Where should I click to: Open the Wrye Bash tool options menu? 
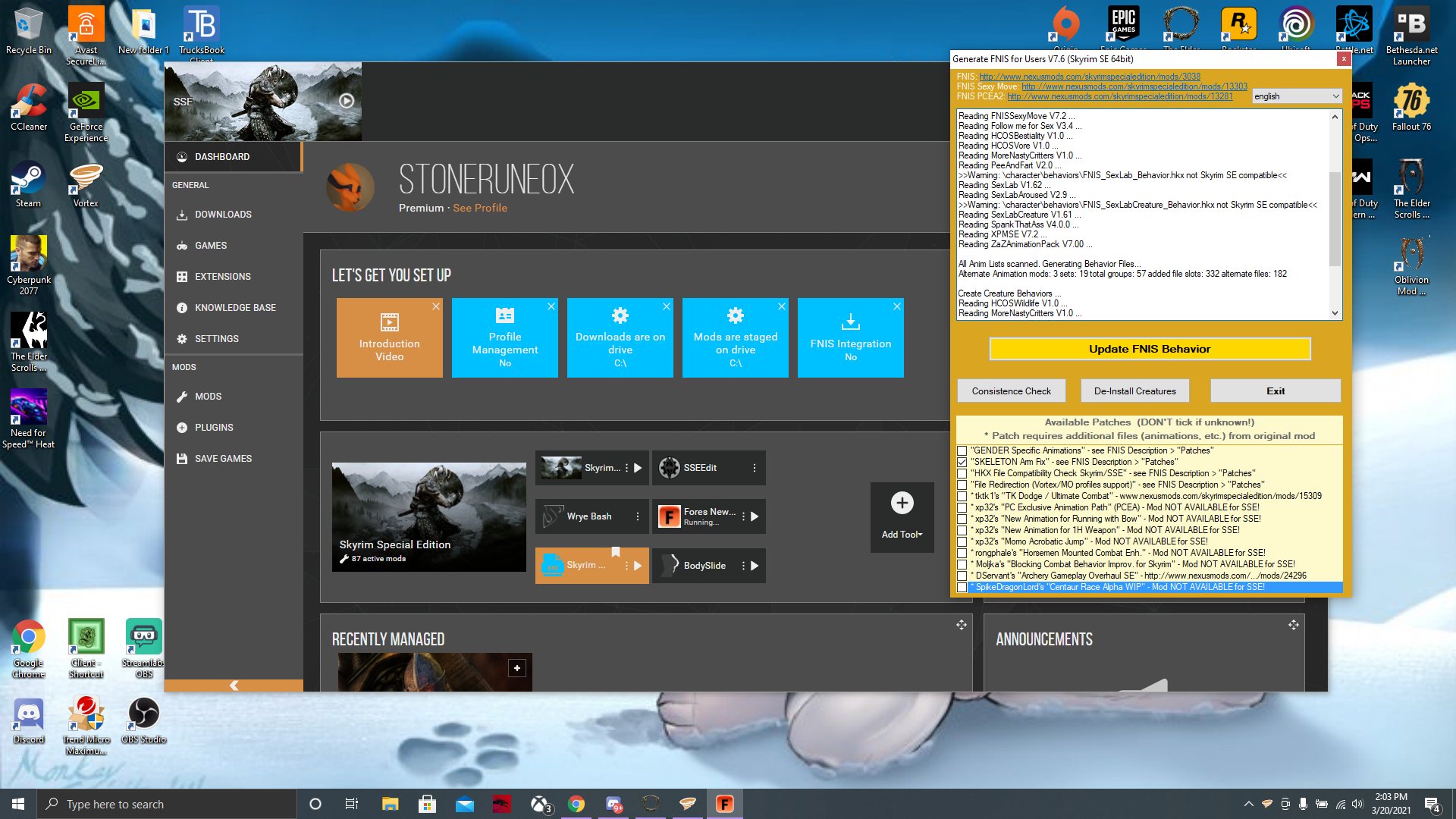[x=638, y=516]
